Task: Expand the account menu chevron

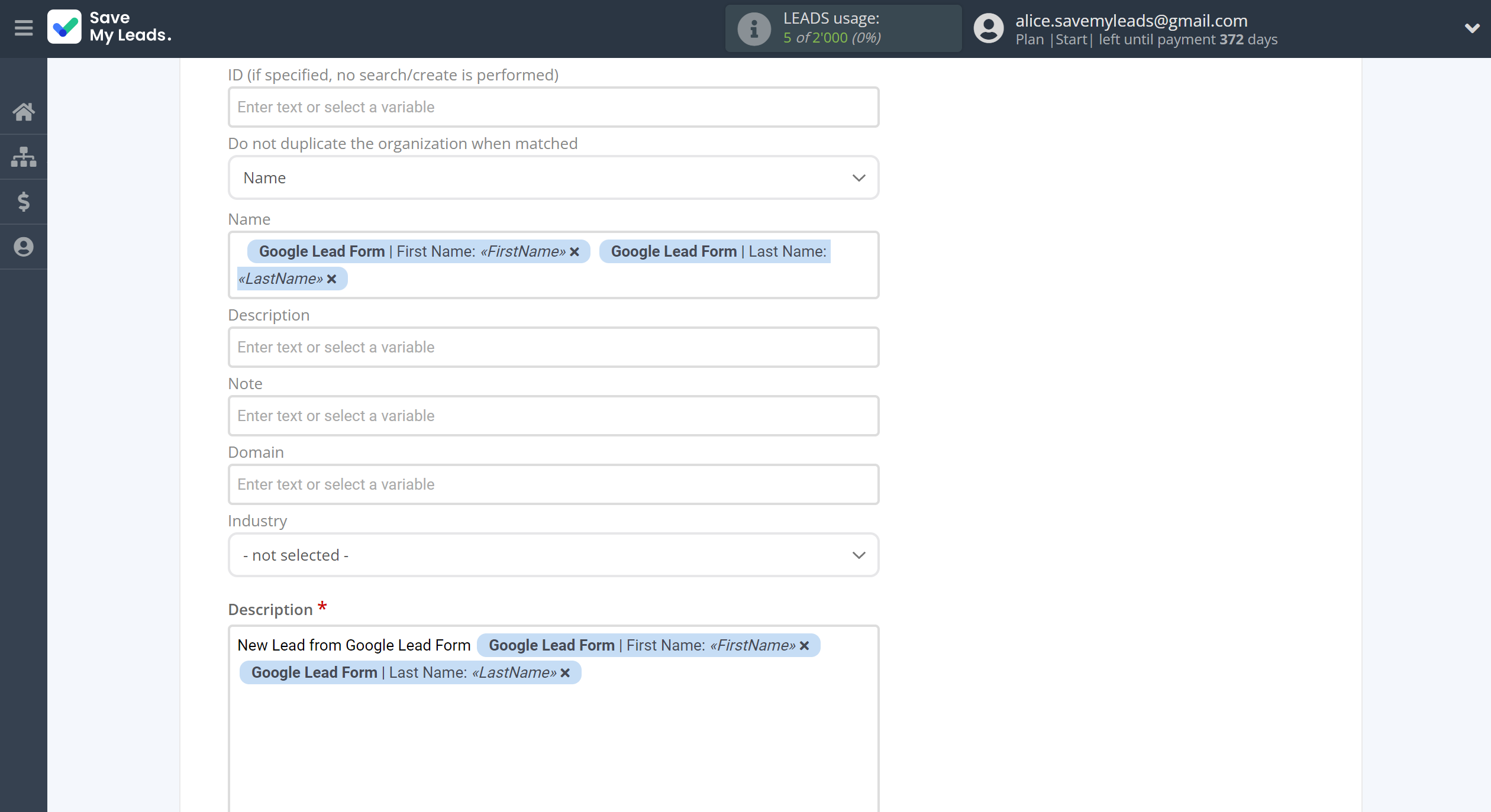Action: (1472, 28)
